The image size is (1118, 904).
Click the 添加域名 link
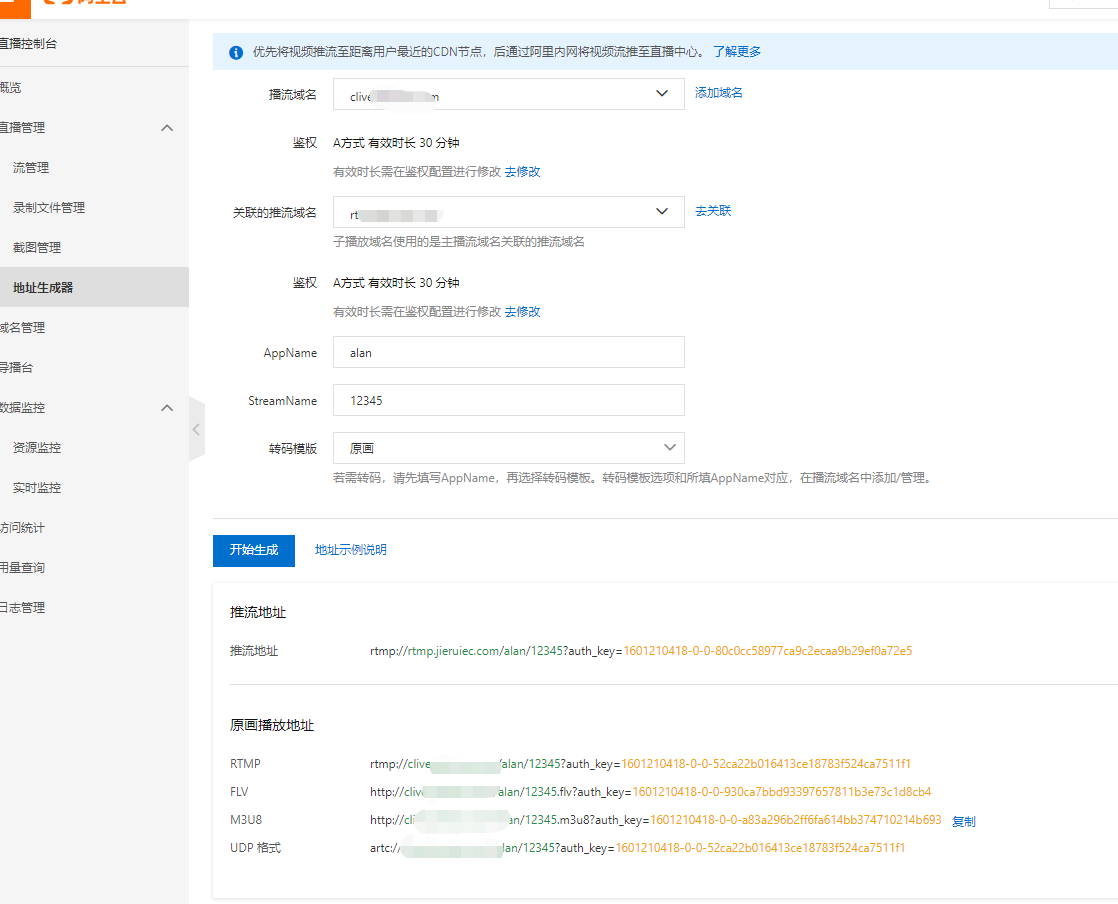tap(718, 93)
